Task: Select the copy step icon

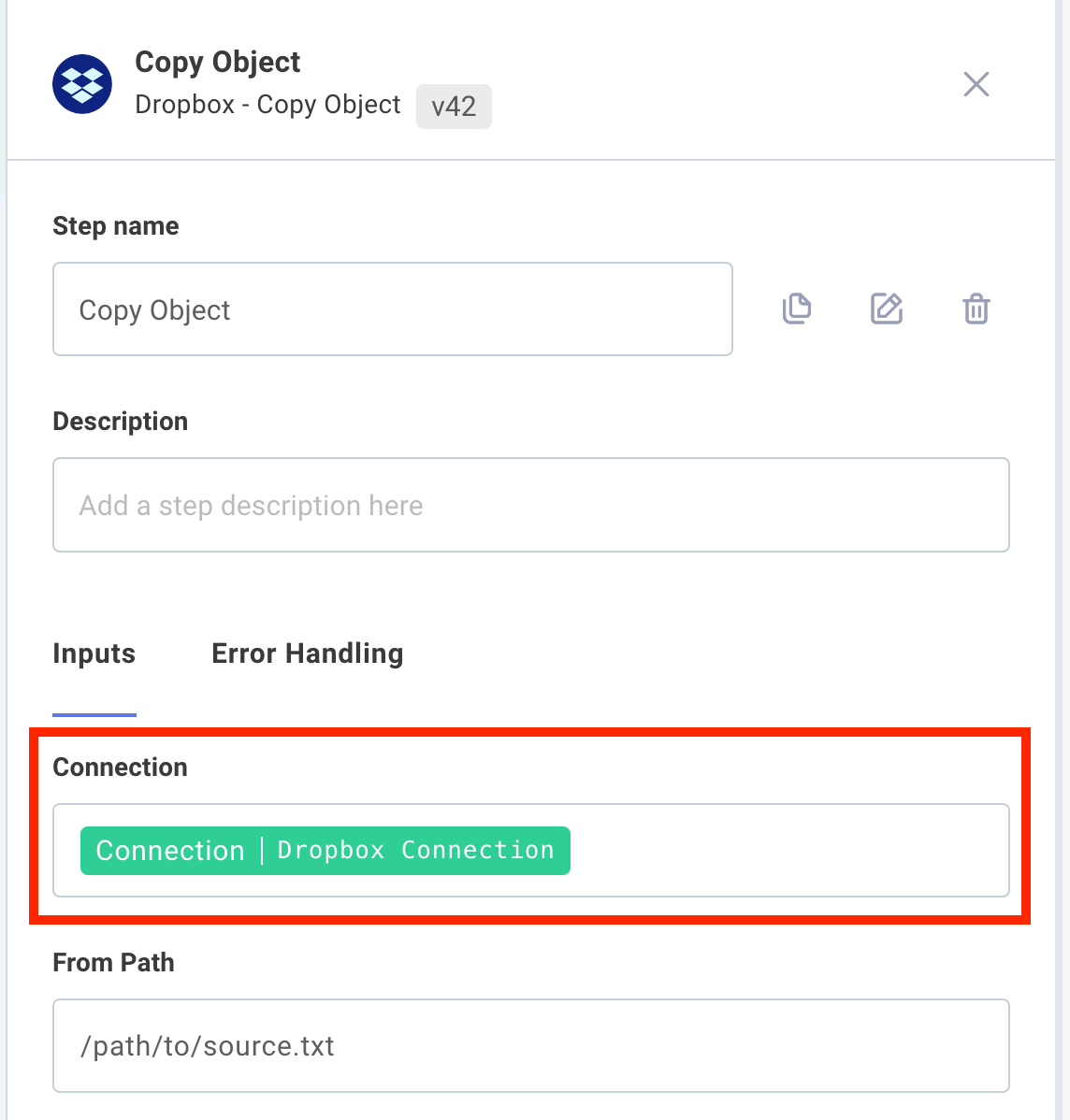Action: tap(796, 309)
